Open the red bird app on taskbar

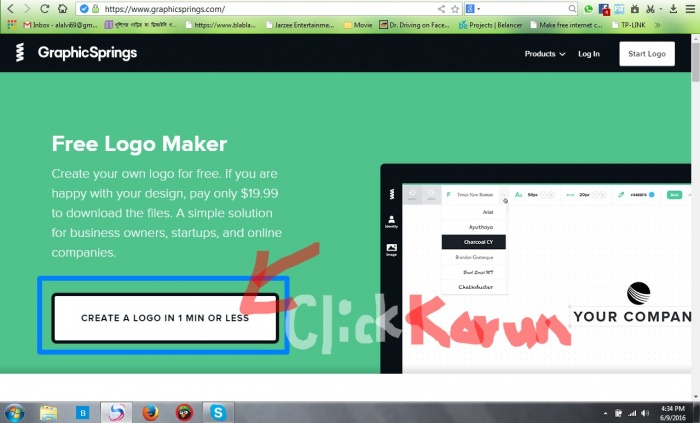pos(184,412)
